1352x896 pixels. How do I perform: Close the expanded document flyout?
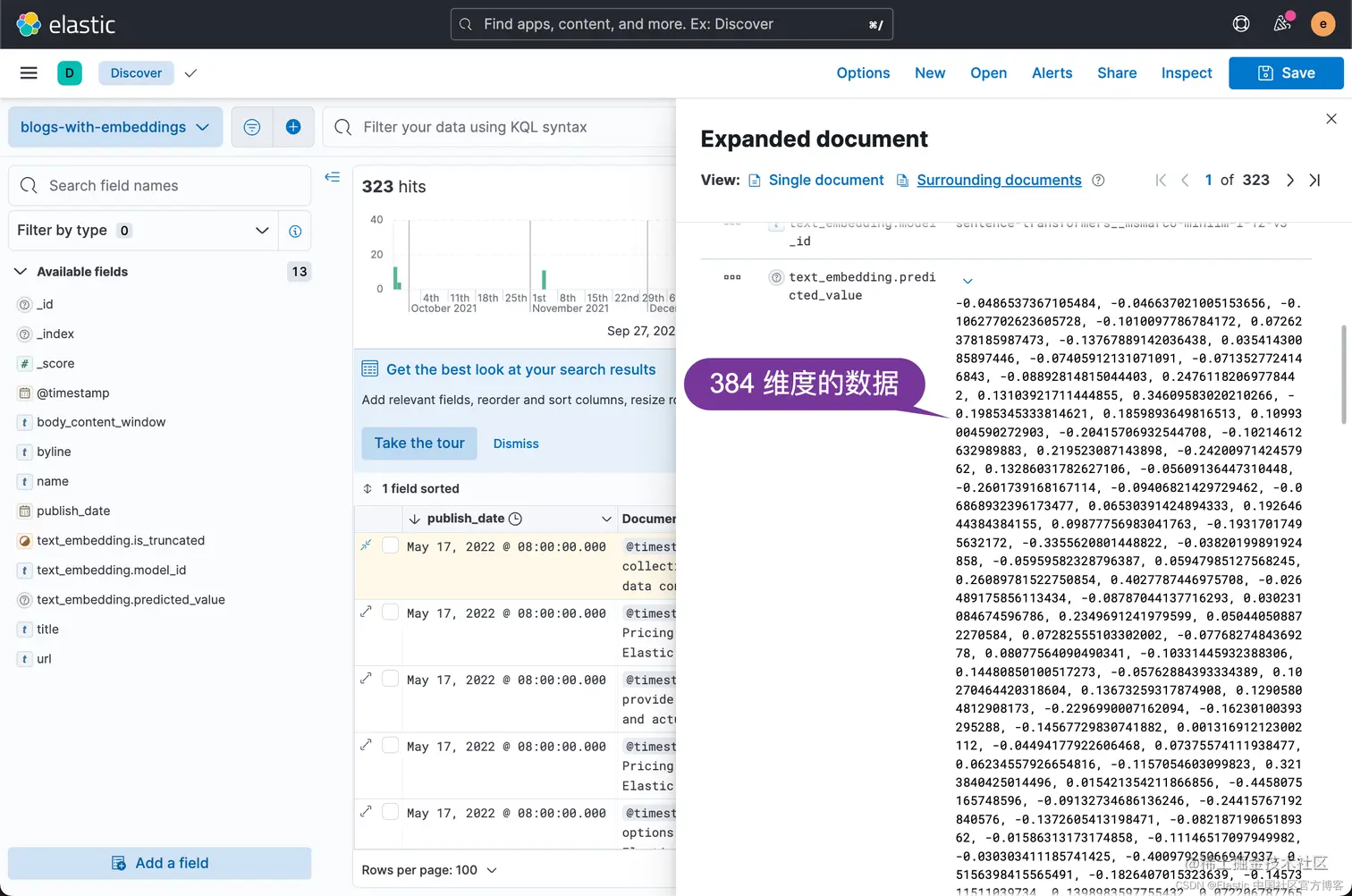tap(1331, 119)
